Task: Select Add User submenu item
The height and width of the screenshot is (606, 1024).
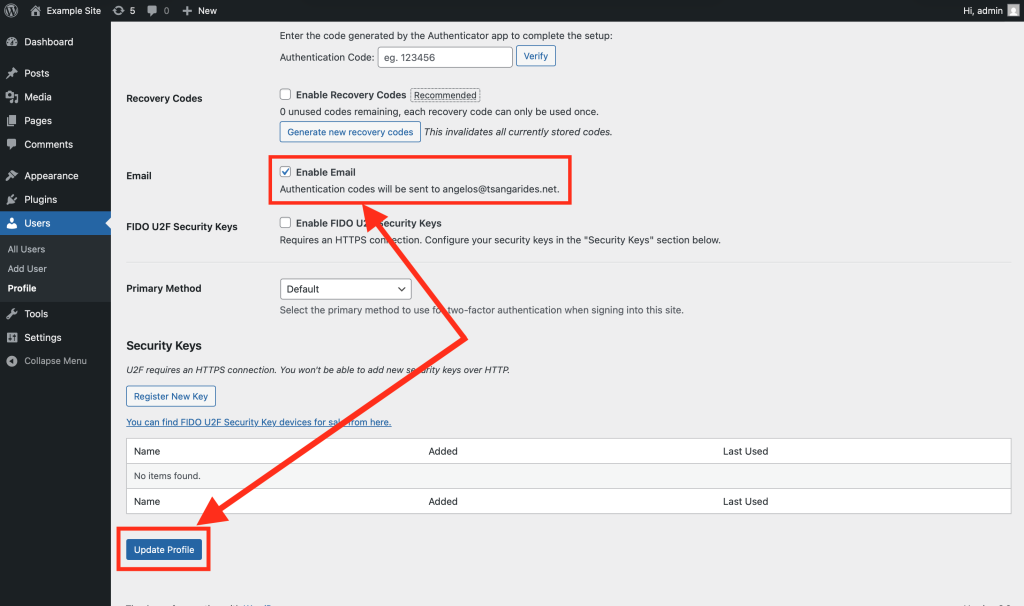Action: 27,269
